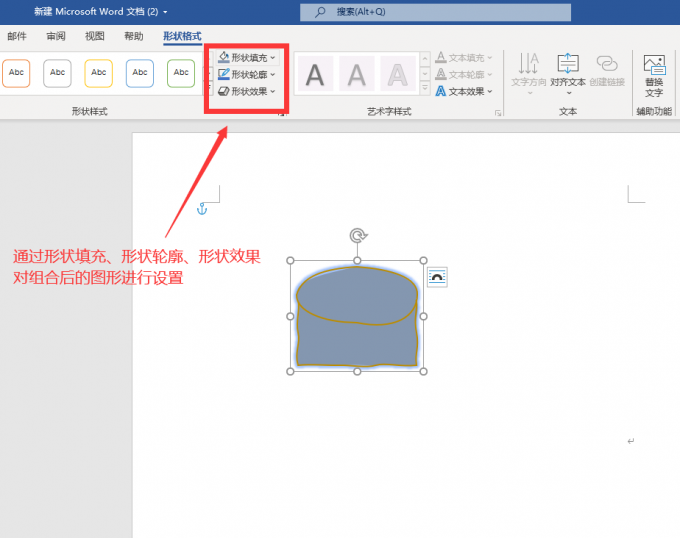Click the search magnifier icon

coord(320,12)
